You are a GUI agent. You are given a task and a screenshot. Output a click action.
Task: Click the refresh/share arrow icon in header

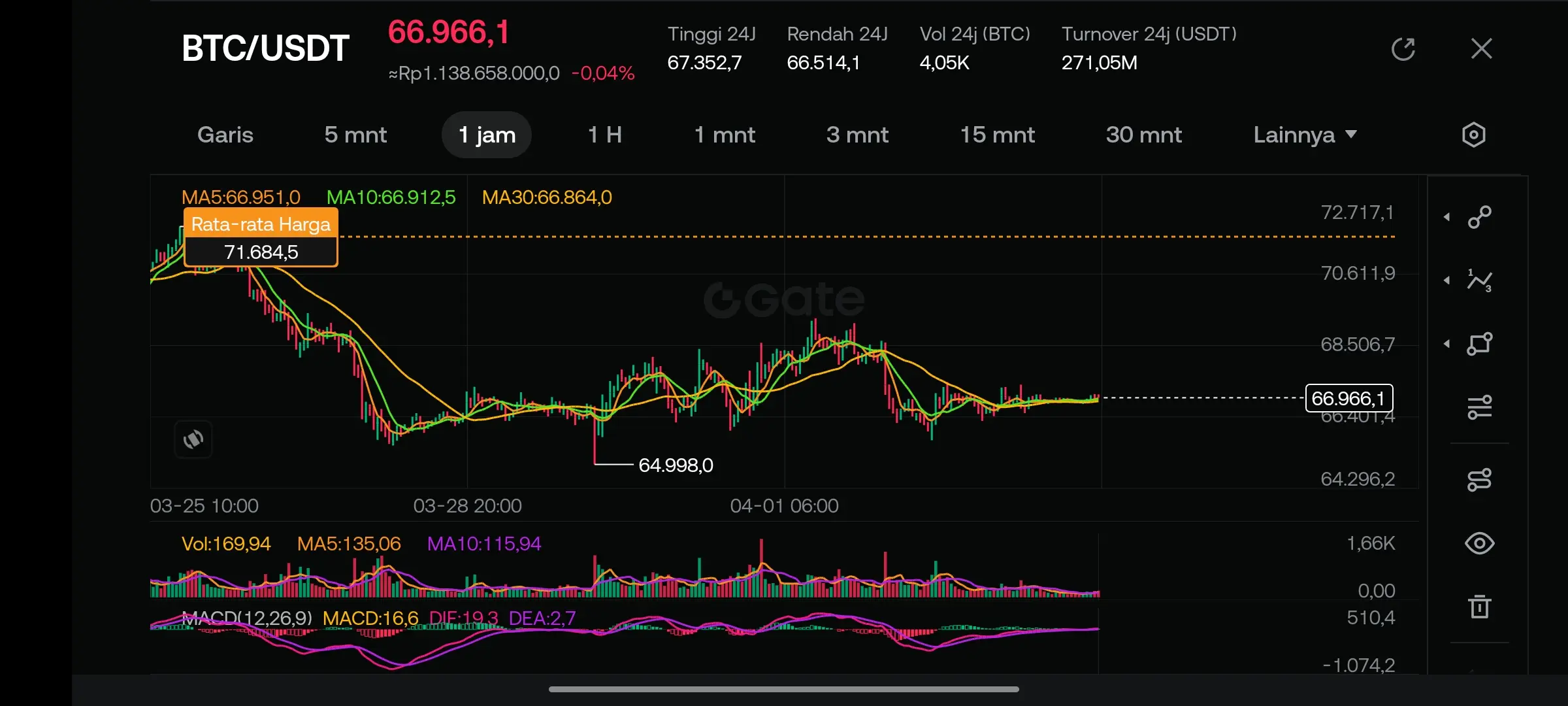1403,49
